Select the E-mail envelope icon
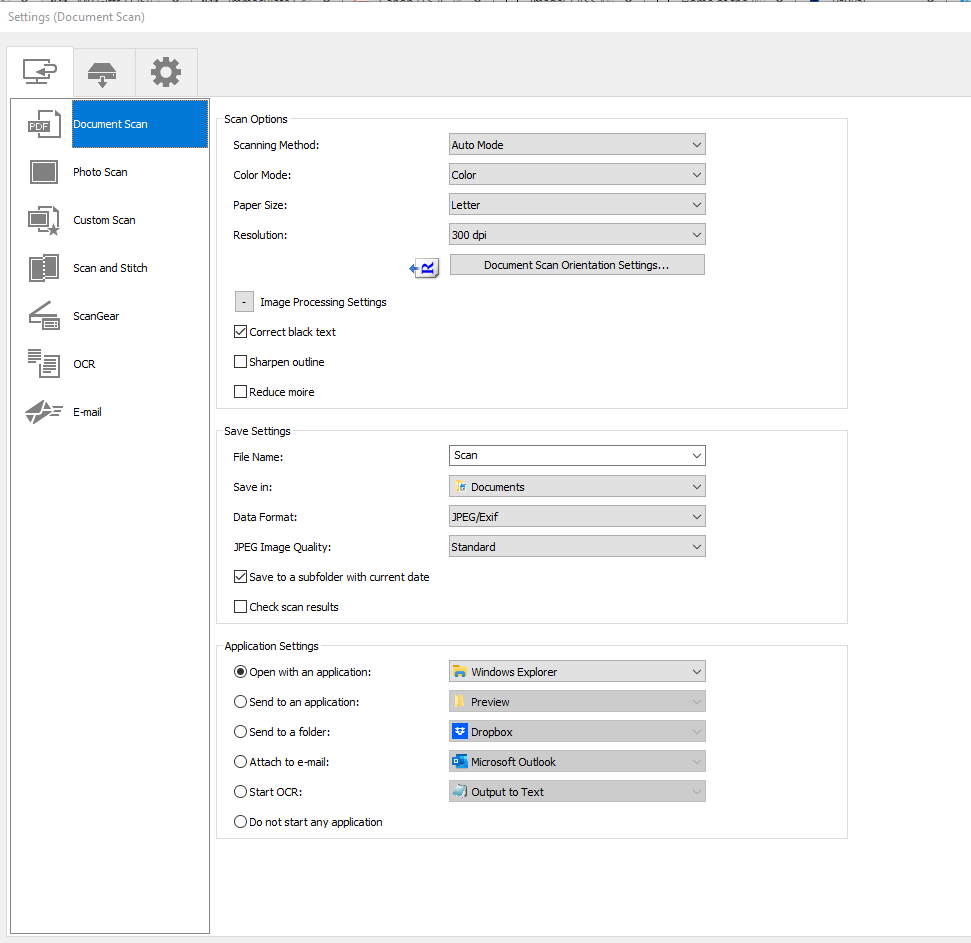Image resolution: width=971 pixels, height=943 pixels. tap(44, 412)
